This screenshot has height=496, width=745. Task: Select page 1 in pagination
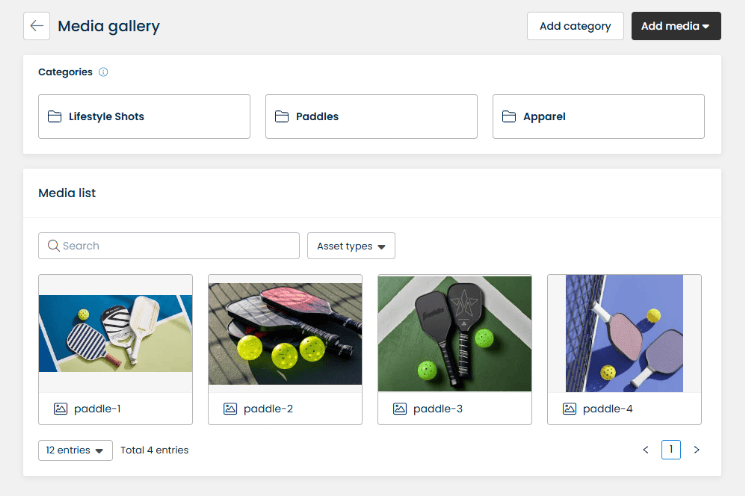click(671, 450)
